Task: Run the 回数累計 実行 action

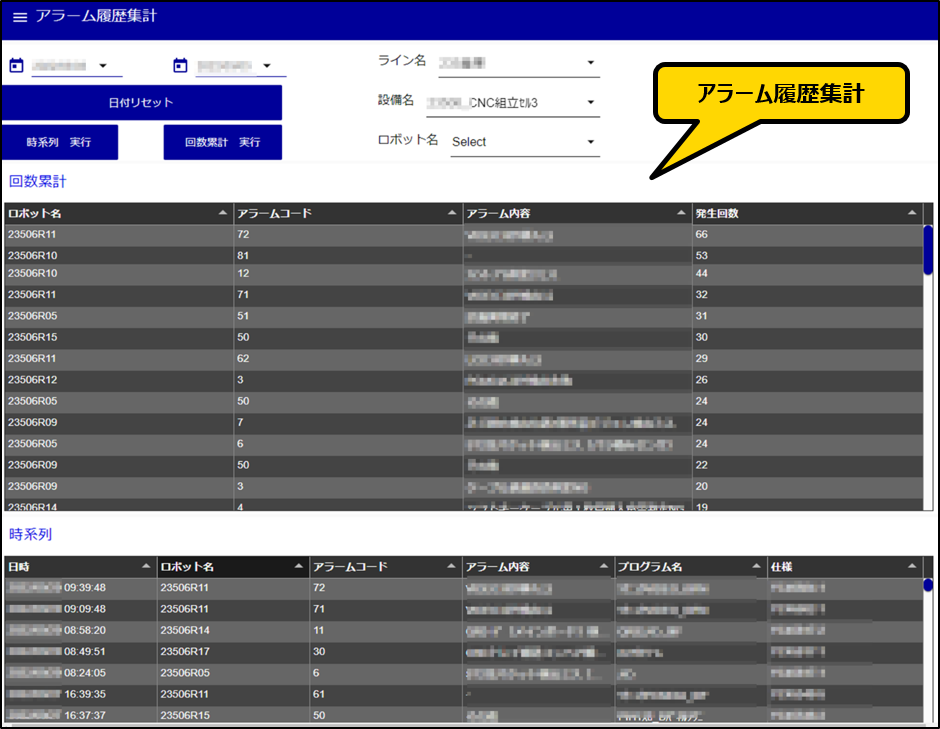Action: click(222, 142)
